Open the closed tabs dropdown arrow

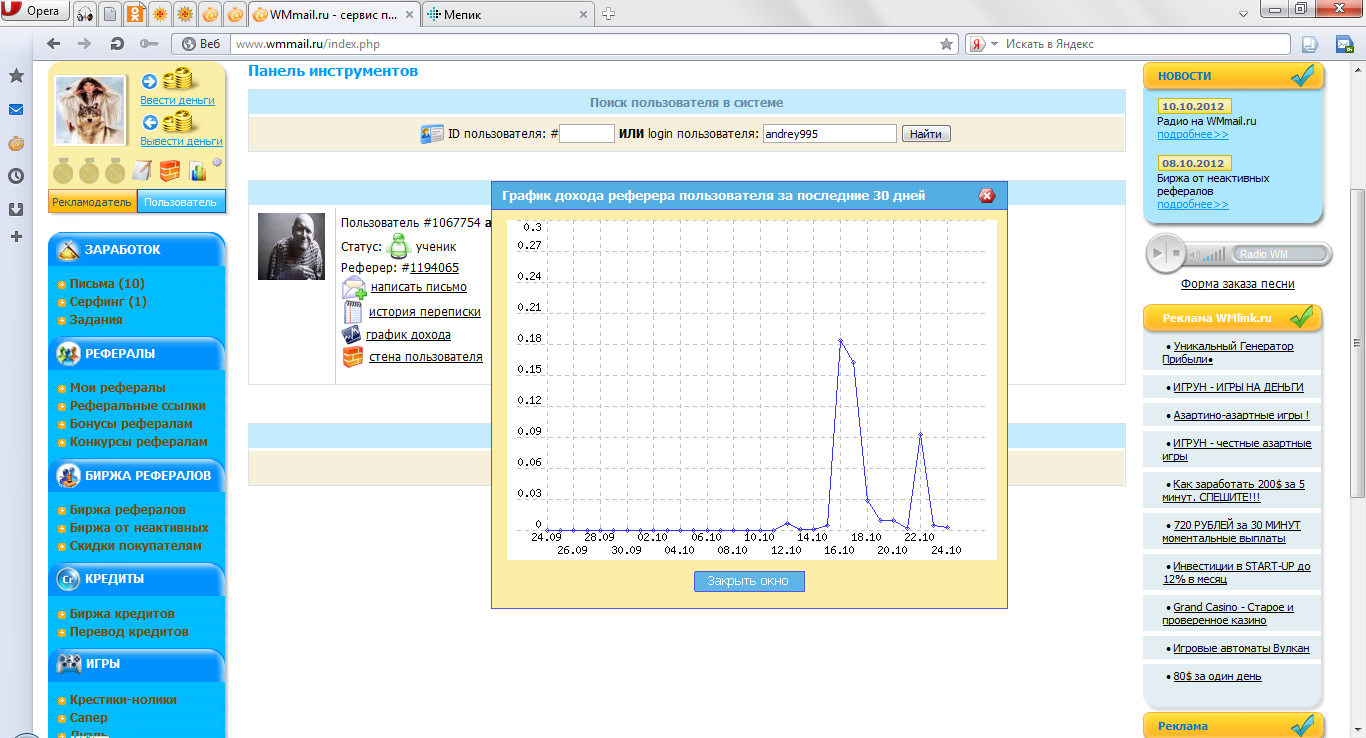pos(1242,13)
